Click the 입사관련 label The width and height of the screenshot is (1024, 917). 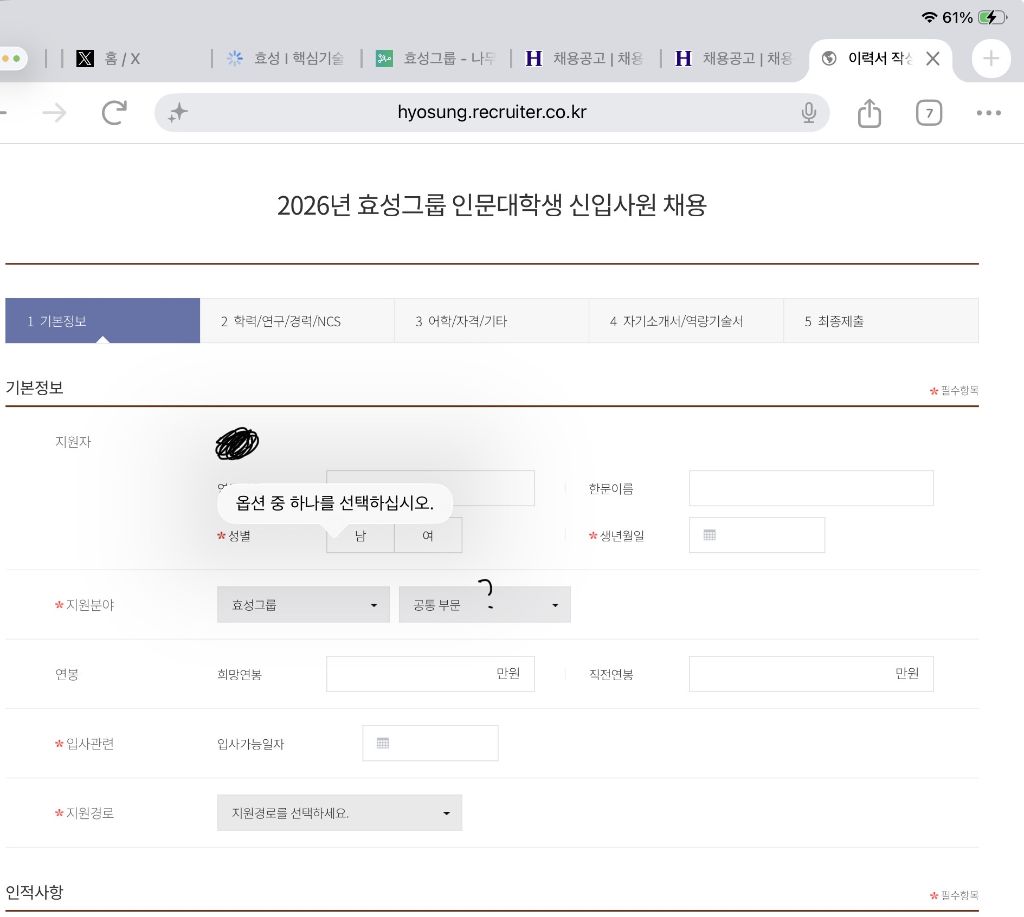(x=90, y=743)
